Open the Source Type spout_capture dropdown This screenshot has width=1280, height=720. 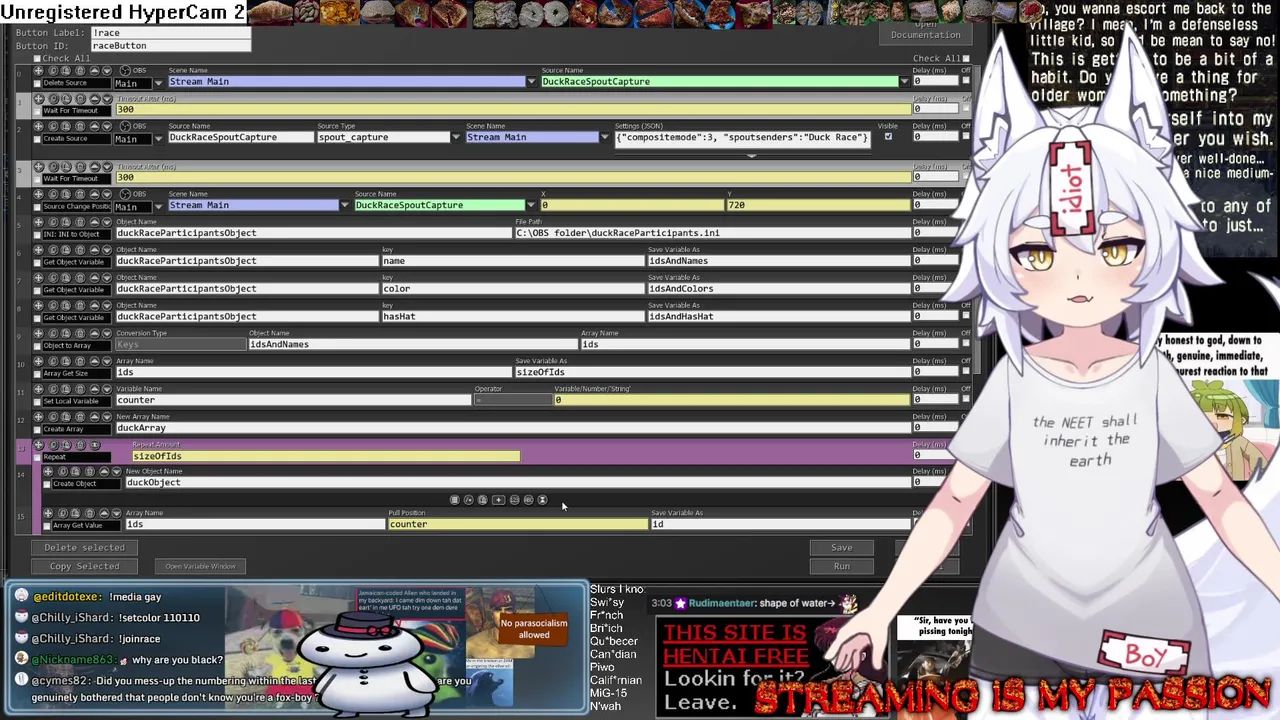click(x=456, y=137)
